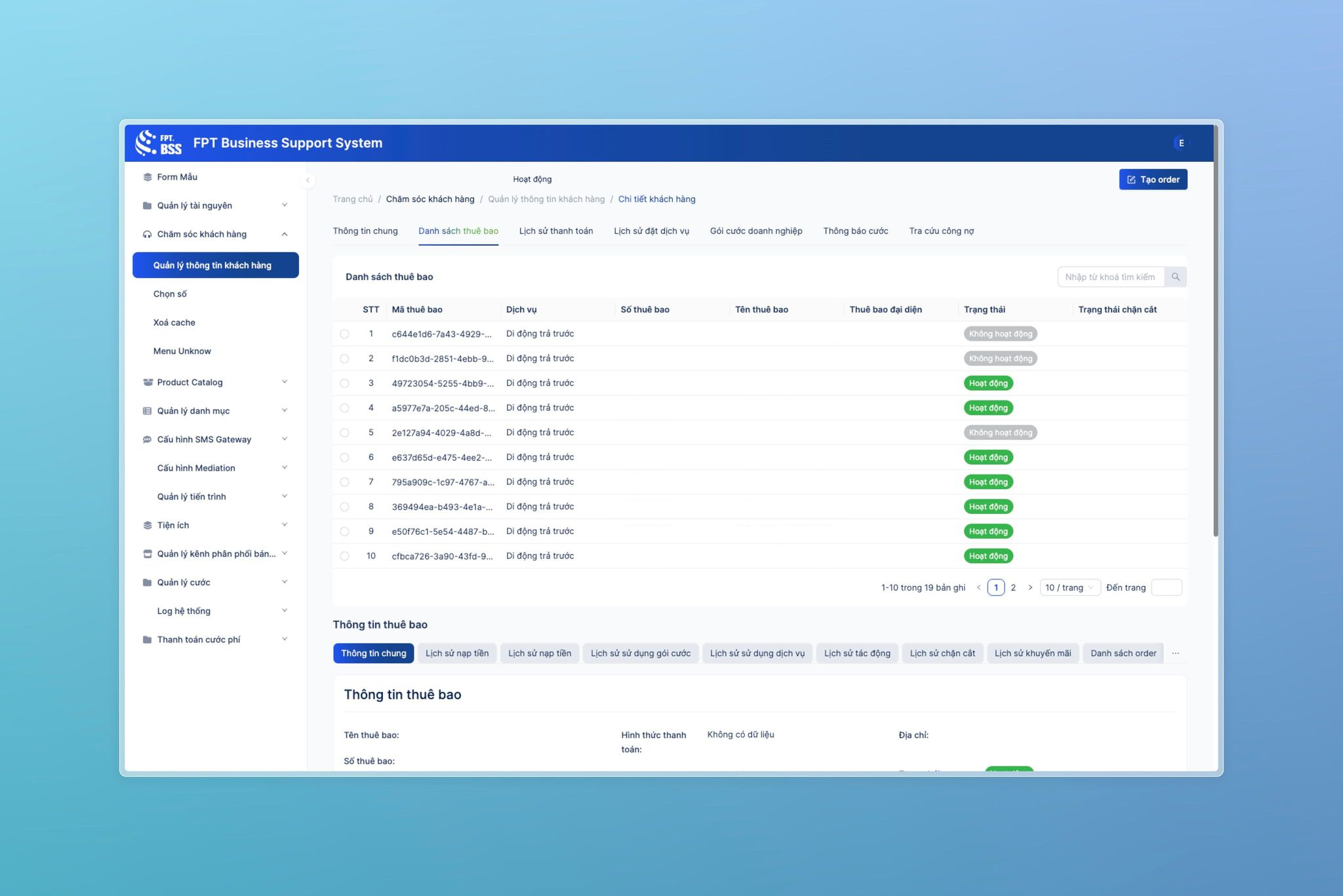Open Lịch sử sử dụng gói cước tab button

[x=641, y=653]
